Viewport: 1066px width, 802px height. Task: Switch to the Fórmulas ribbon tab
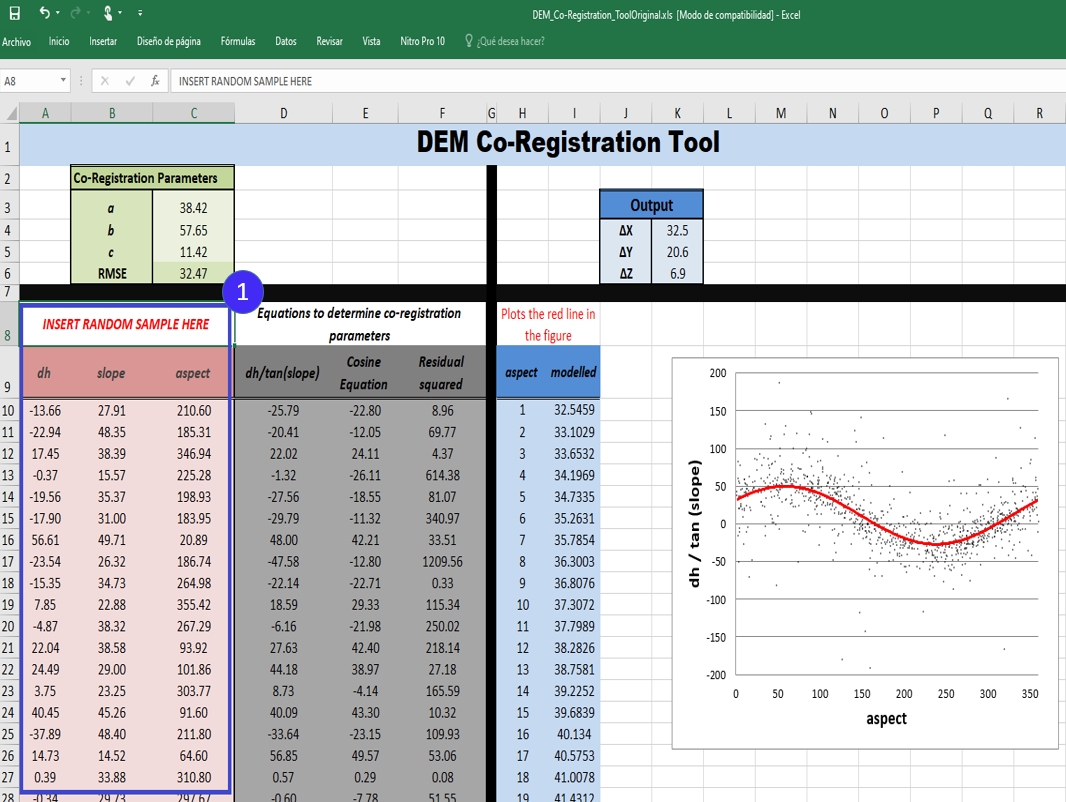[x=237, y=42]
